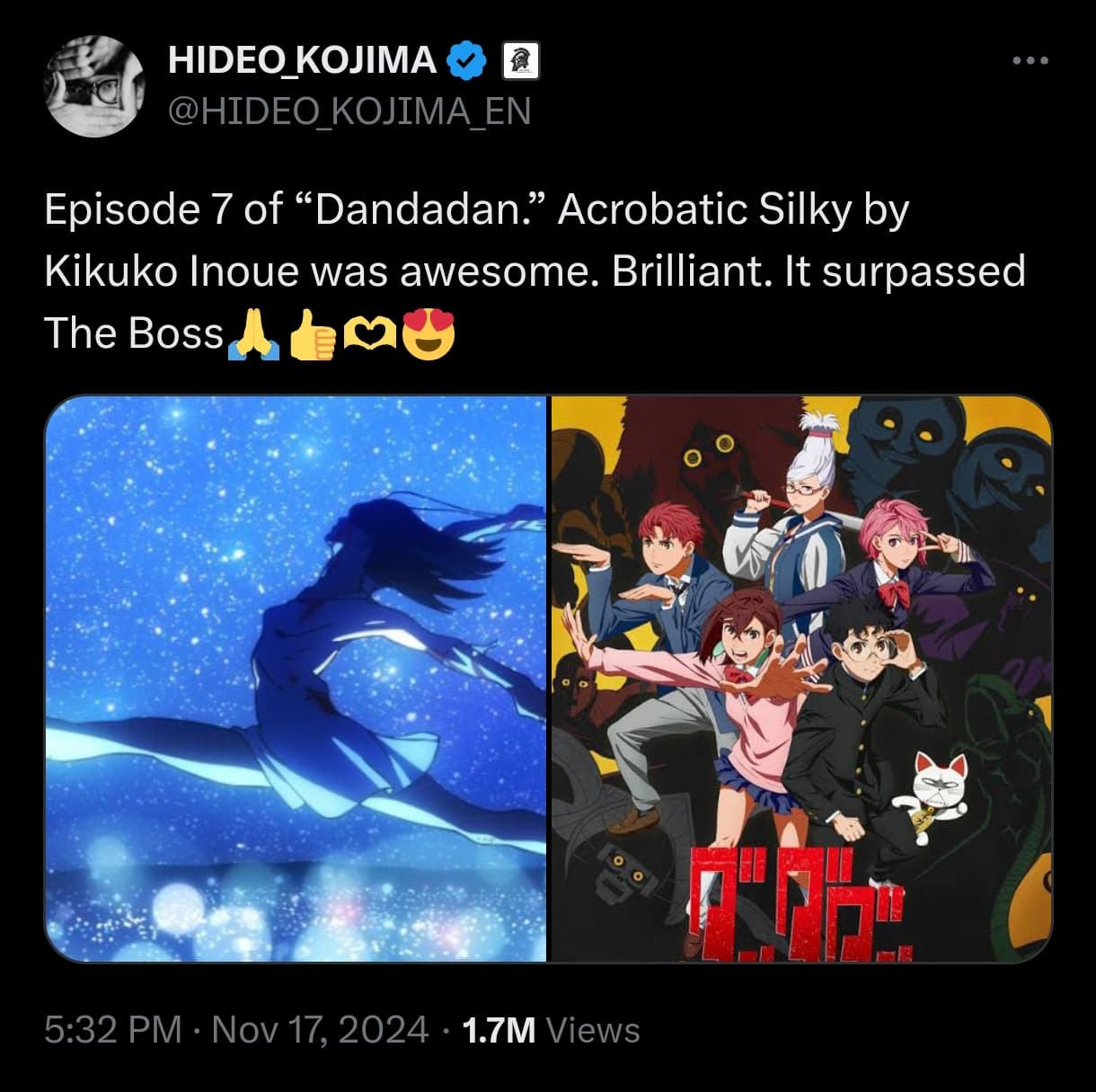Click the HIDEO_KOJIMA display name

303,60
